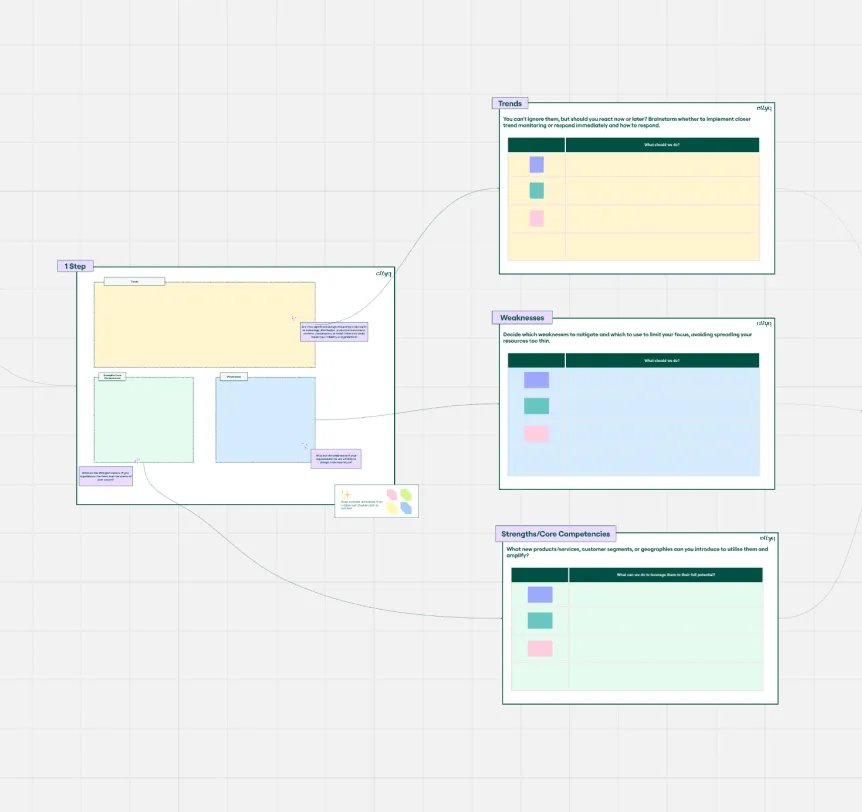Click the logo in the Weaknesses frame
This screenshot has width=862, height=812.
764,323
